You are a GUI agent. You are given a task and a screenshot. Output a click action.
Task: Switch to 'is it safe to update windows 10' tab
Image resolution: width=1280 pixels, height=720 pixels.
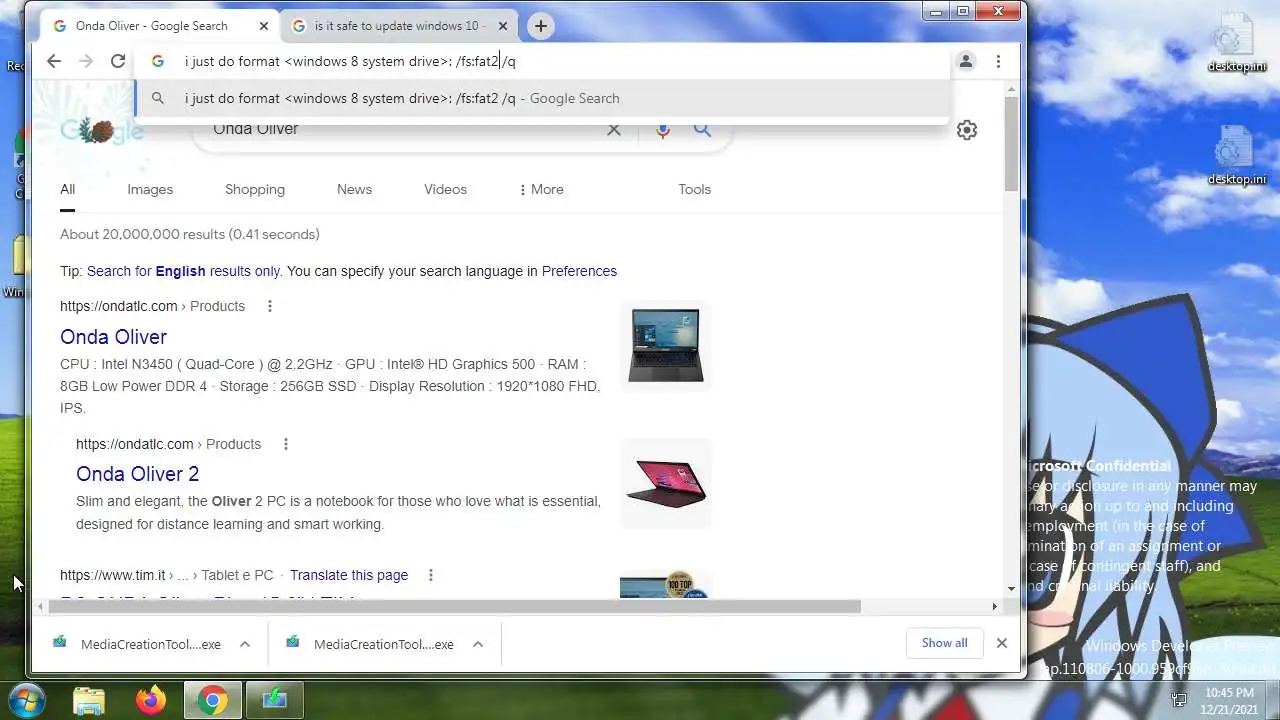coord(399,26)
